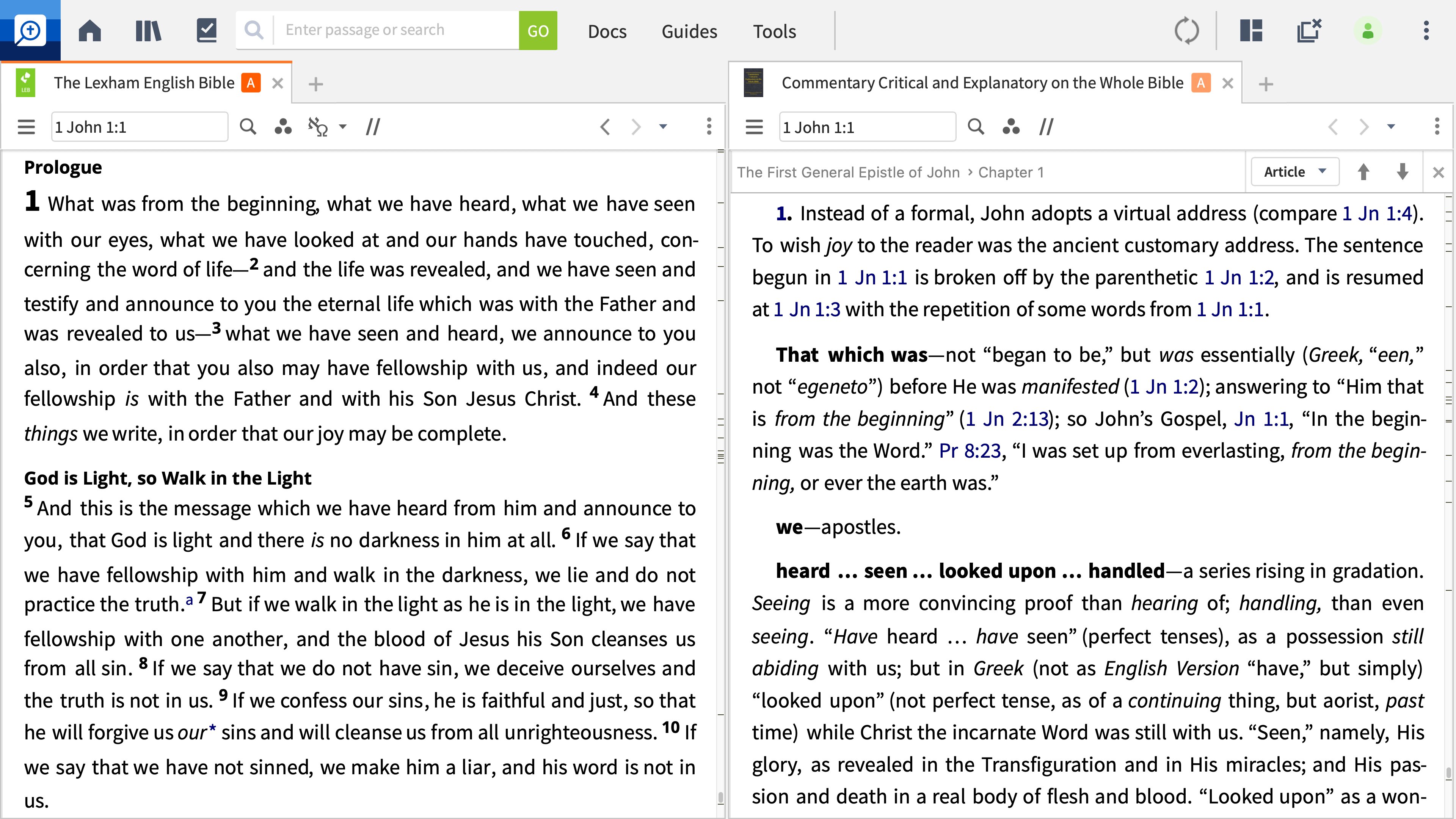This screenshot has height=819, width=1456.
Task: Close the Commentary tab
Action: 1228,84
